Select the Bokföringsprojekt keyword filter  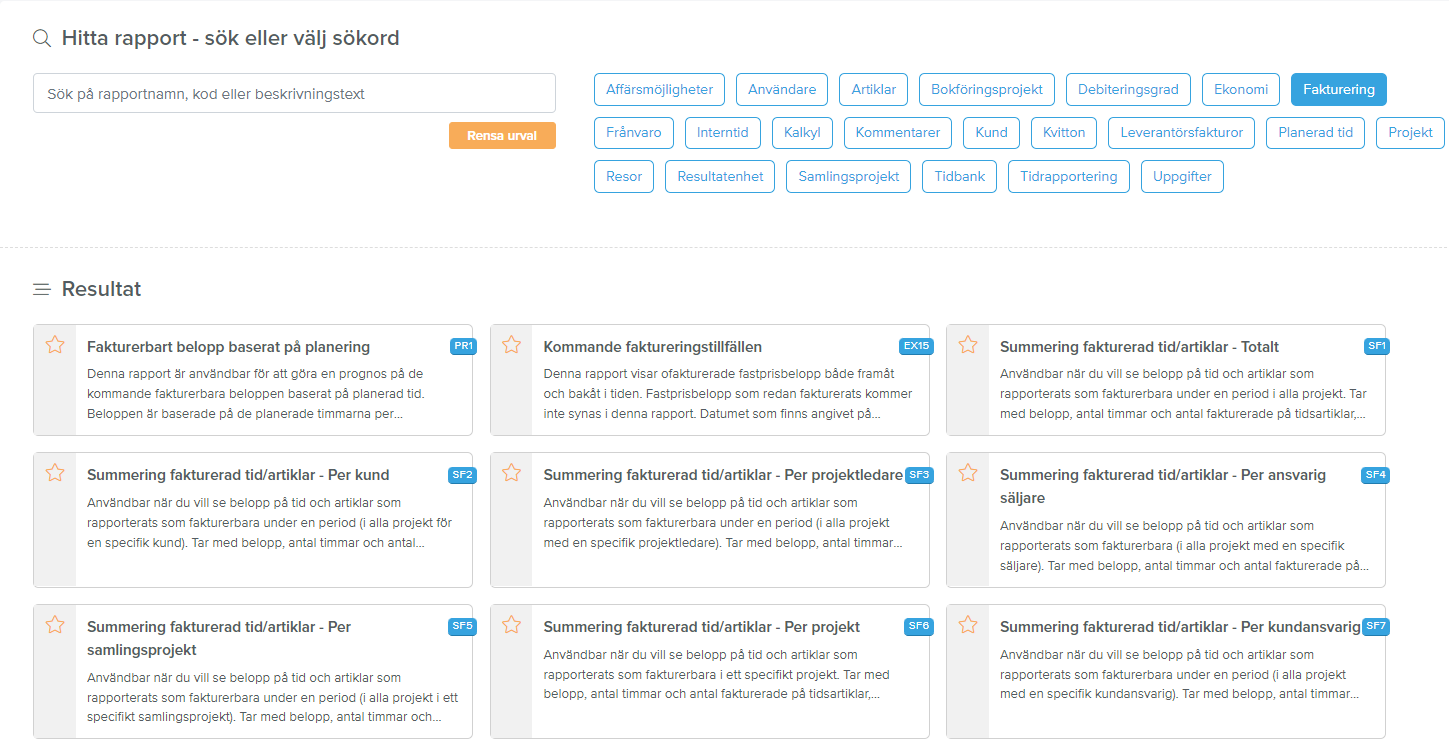987,89
